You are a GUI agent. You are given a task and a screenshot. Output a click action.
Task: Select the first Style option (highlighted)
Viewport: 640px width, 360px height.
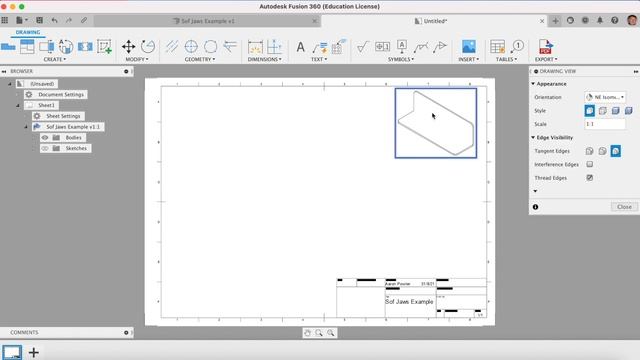(589, 110)
